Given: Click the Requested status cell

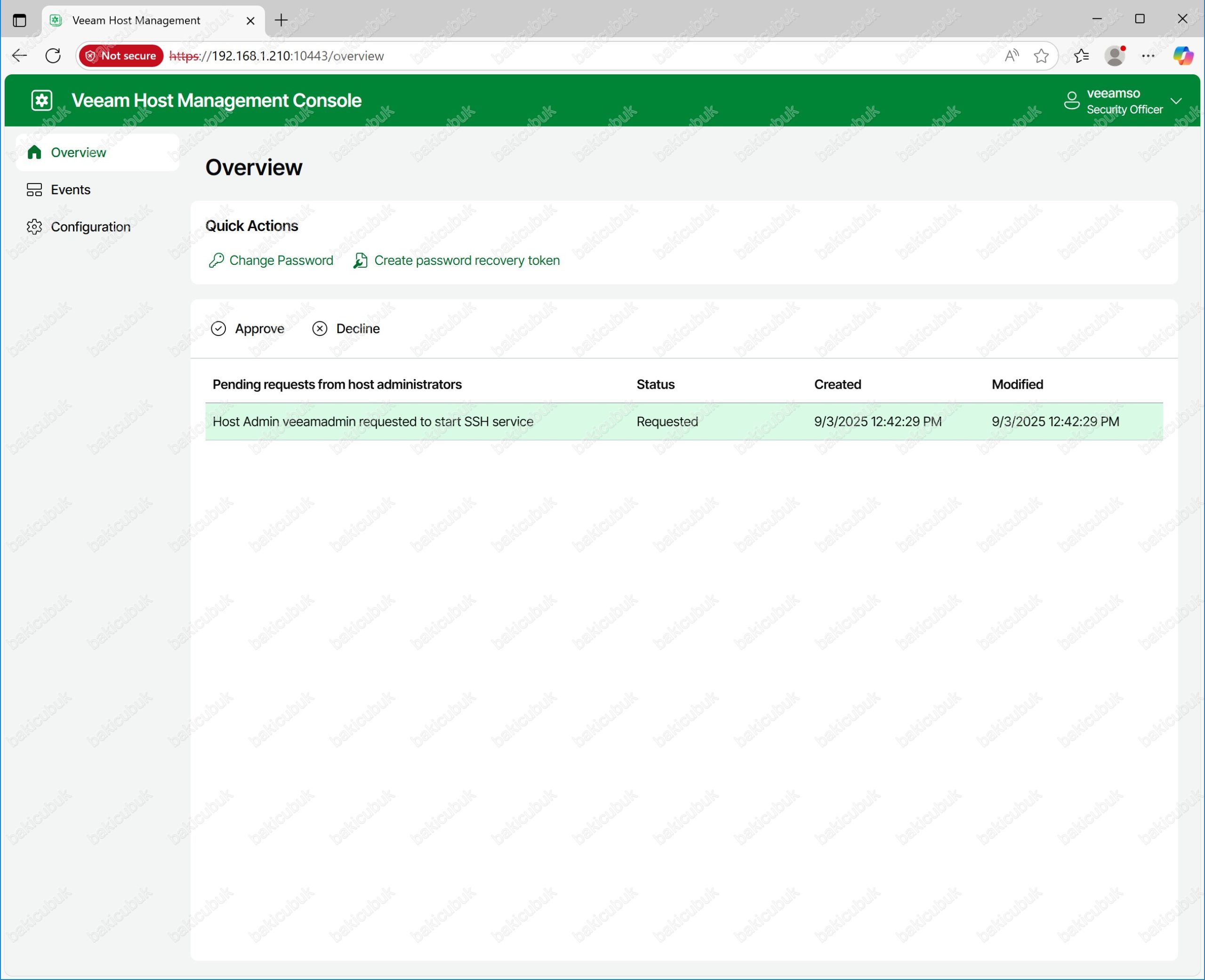Looking at the screenshot, I should point(667,422).
